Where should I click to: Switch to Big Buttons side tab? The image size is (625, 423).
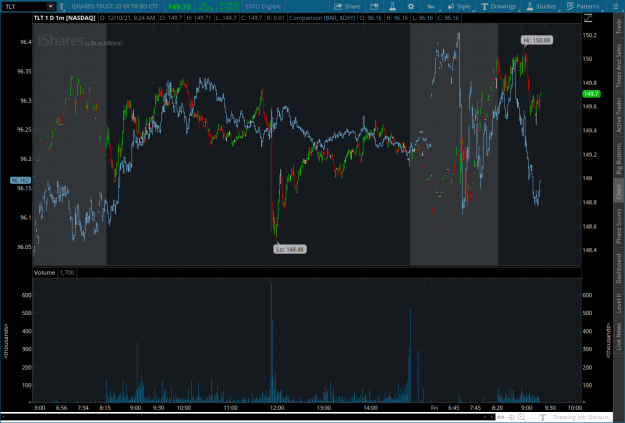click(x=619, y=159)
